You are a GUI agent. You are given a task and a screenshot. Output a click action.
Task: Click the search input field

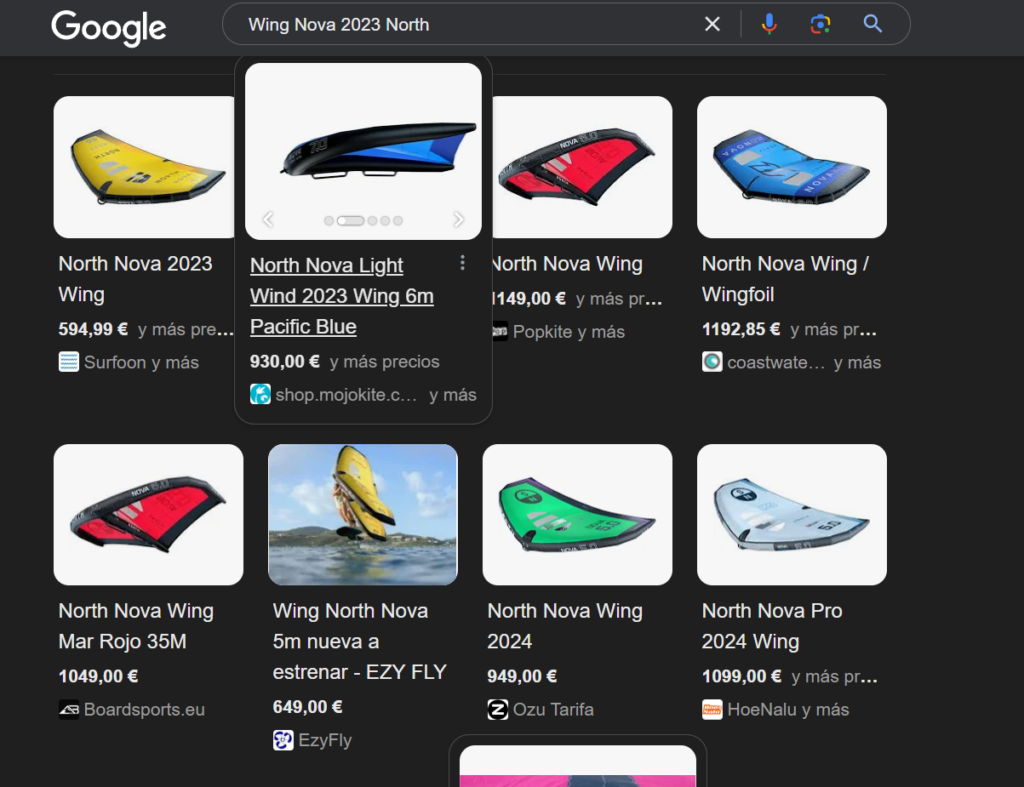click(460, 24)
